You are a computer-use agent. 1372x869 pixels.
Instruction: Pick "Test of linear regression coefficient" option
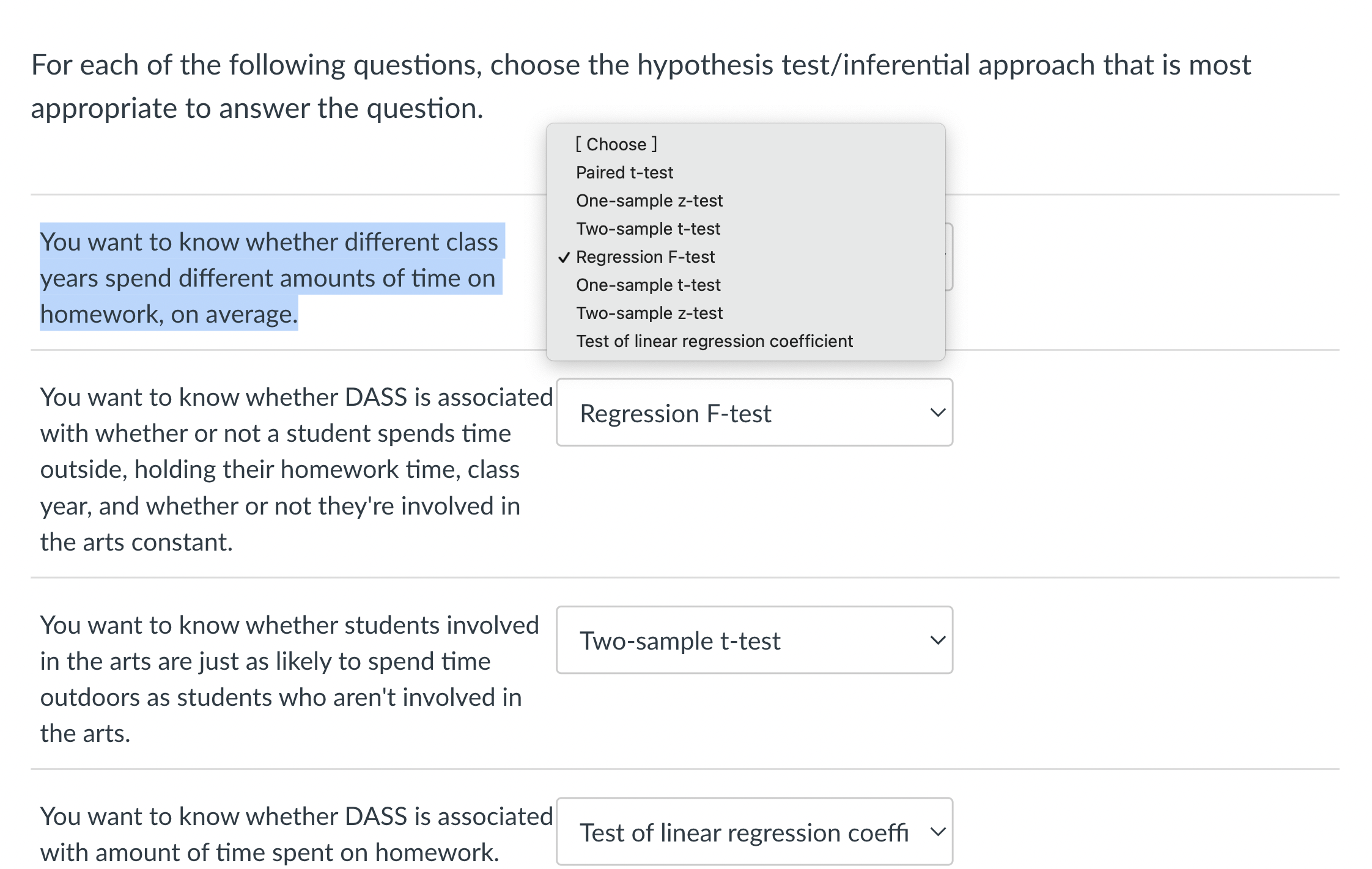(714, 341)
